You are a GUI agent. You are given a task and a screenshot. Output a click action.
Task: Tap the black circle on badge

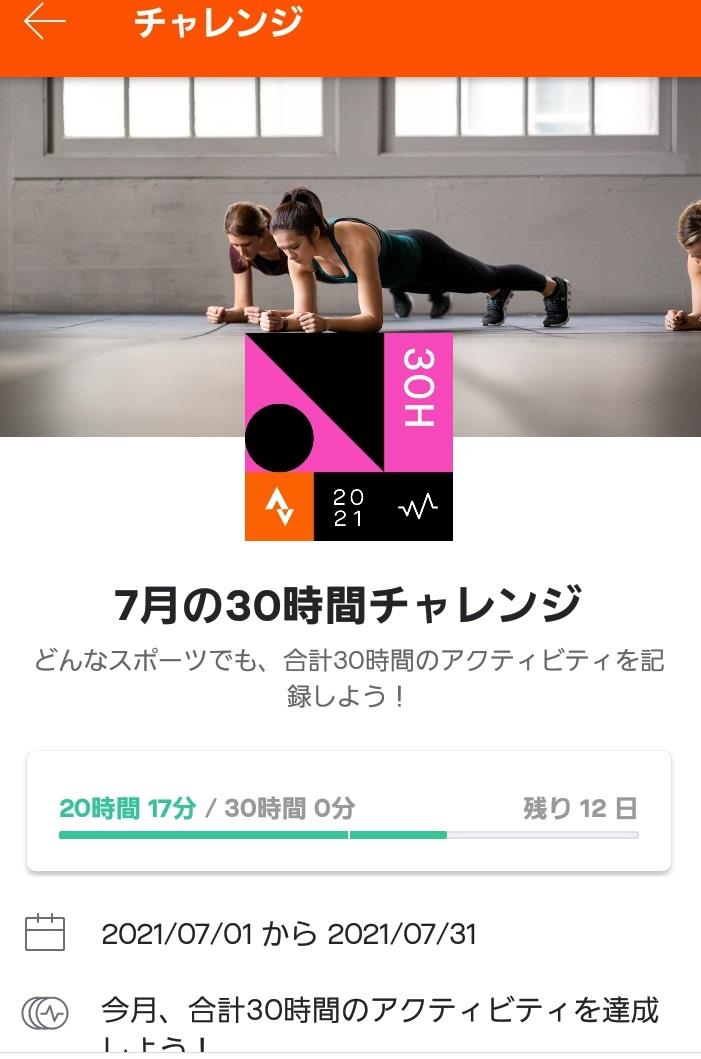pos(279,438)
